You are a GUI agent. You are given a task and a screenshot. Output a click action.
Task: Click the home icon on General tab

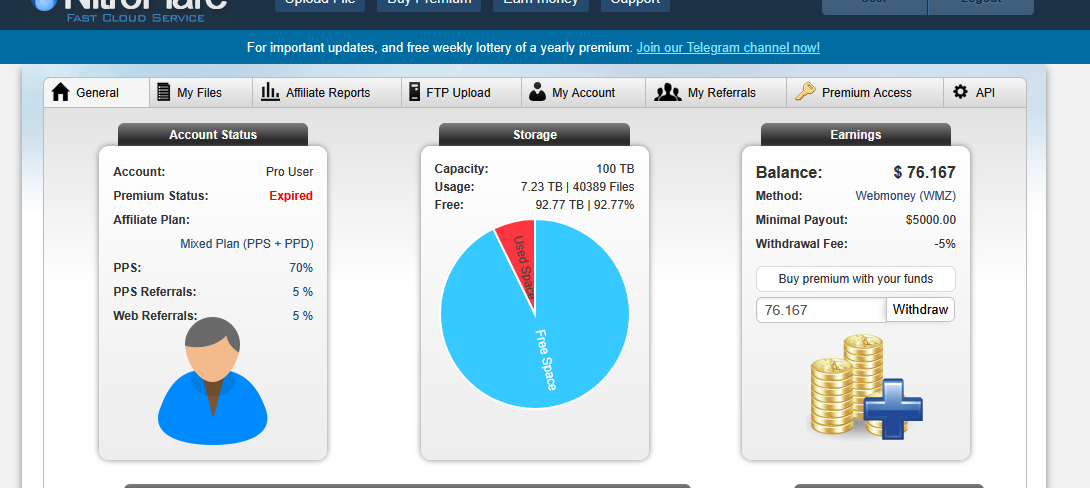(x=60, y=92)
